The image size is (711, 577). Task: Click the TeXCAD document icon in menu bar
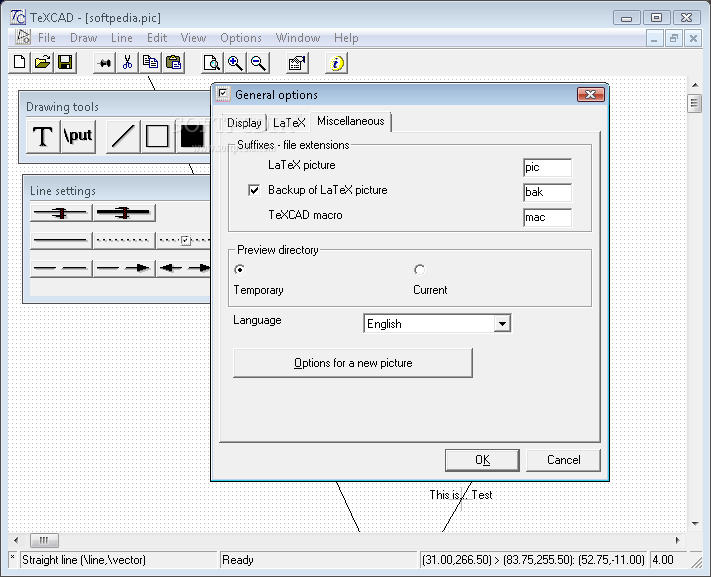(x=22, y=37)
